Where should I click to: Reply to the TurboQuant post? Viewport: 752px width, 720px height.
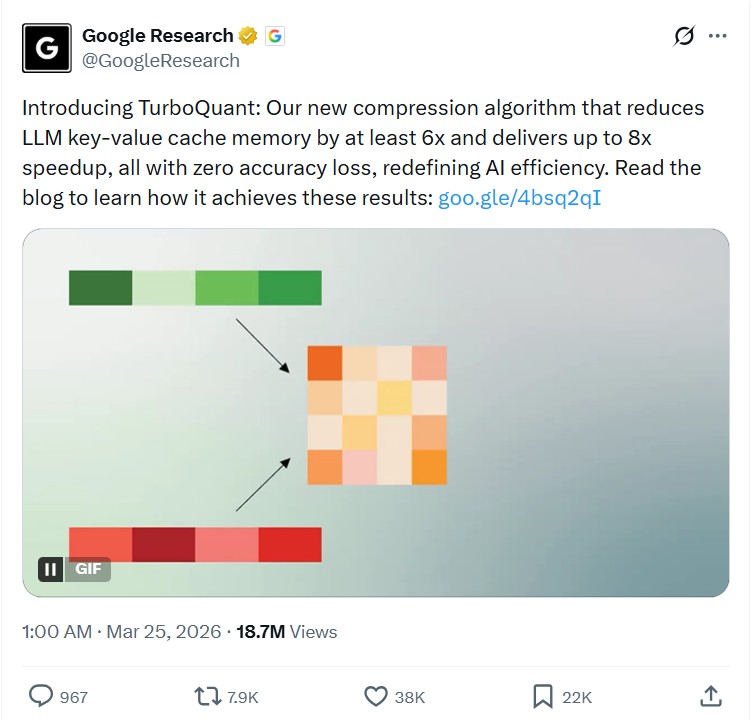42,696
